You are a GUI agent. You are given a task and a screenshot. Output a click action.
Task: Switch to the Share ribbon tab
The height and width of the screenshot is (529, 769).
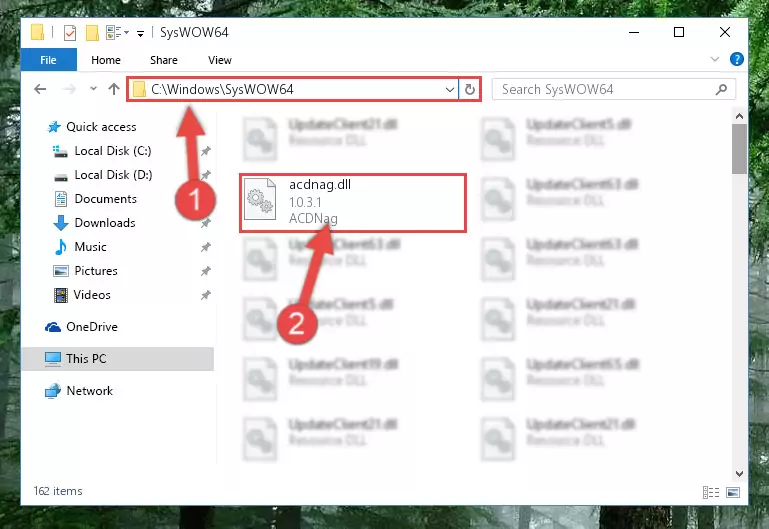(164, 60)
